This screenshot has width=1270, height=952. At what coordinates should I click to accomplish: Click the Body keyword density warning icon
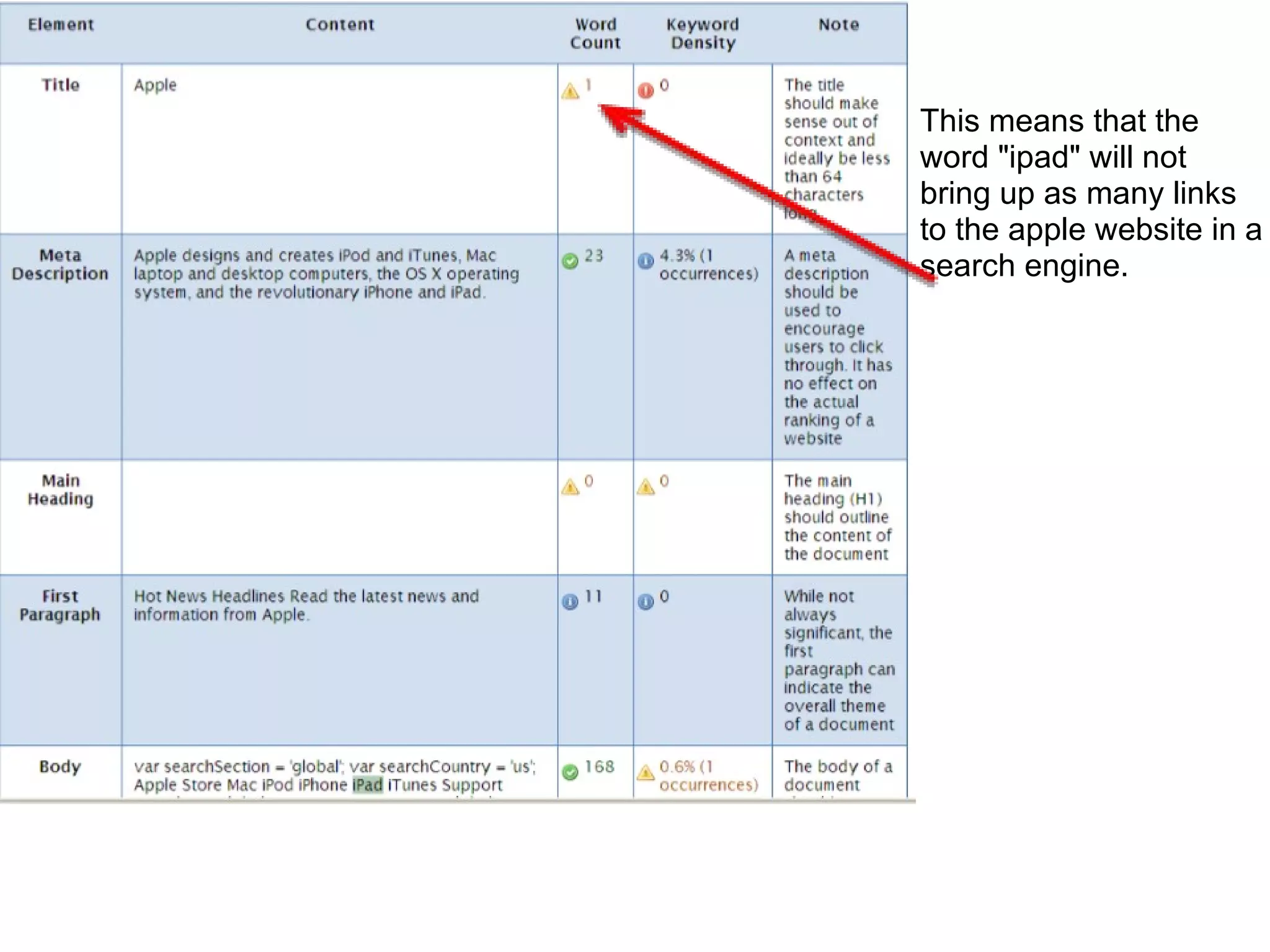tap(646, 773)
